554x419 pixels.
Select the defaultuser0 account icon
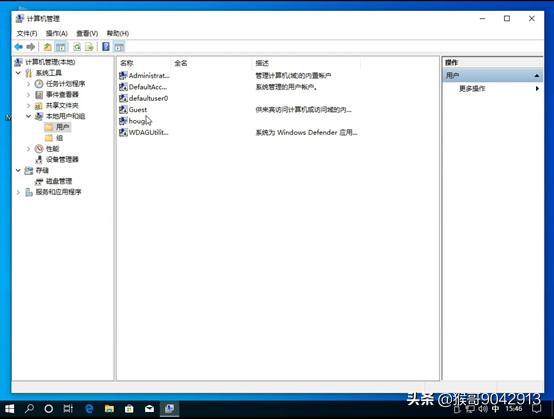[x=123, y=98]
